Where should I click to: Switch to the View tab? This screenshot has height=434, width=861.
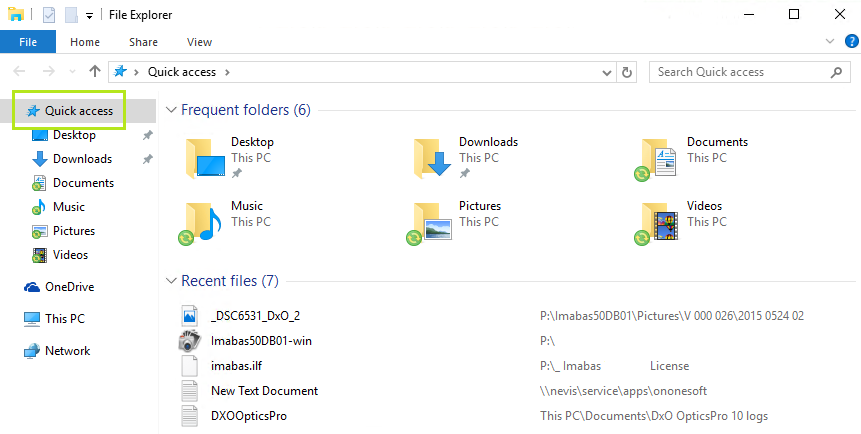[199, 42]
